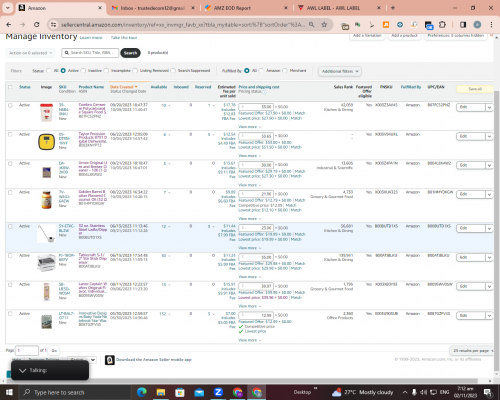Click the yellow Taylor digital scale product image

[x=46, y=142]
